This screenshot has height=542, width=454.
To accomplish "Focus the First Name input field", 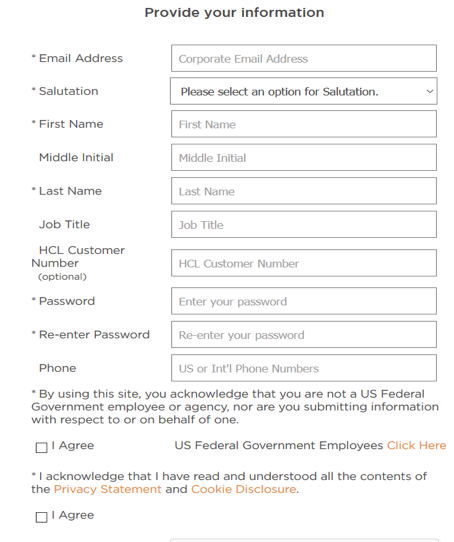I will 304,124.
